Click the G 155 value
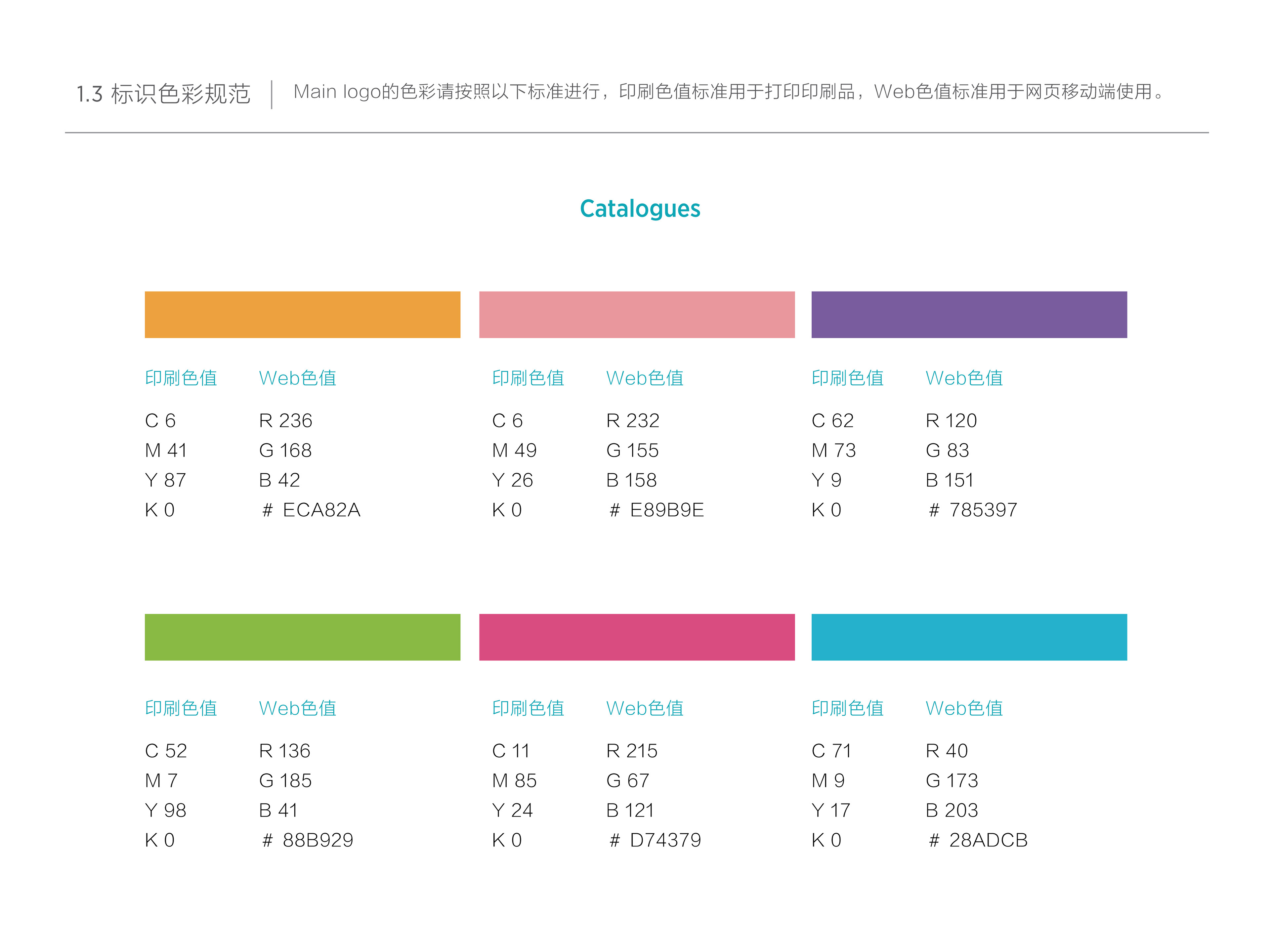The width and height of the screenshot is (1270, 952). (632, 451)
